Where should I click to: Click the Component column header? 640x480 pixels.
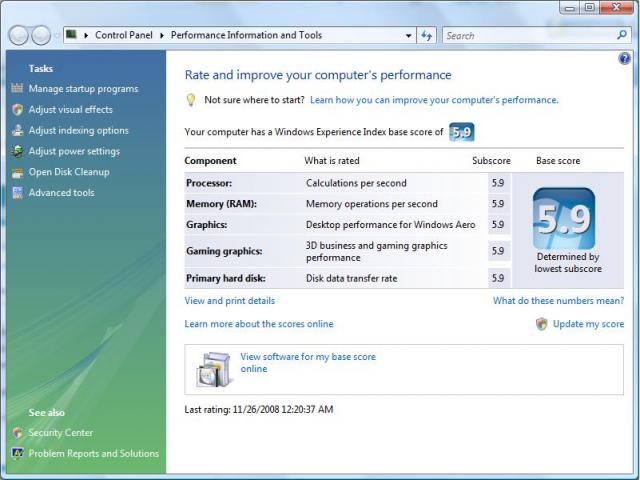[x=210, y=161]
